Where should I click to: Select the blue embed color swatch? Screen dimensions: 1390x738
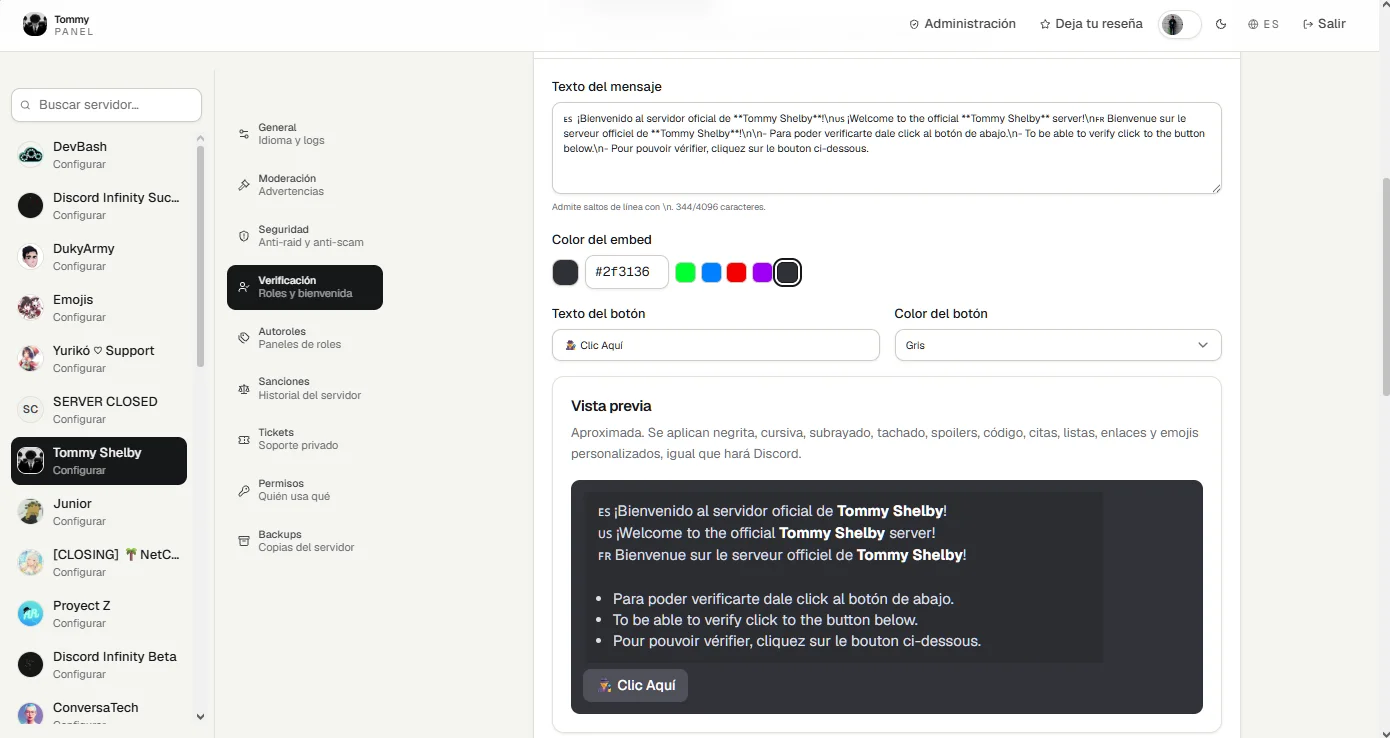click(711, 272)
